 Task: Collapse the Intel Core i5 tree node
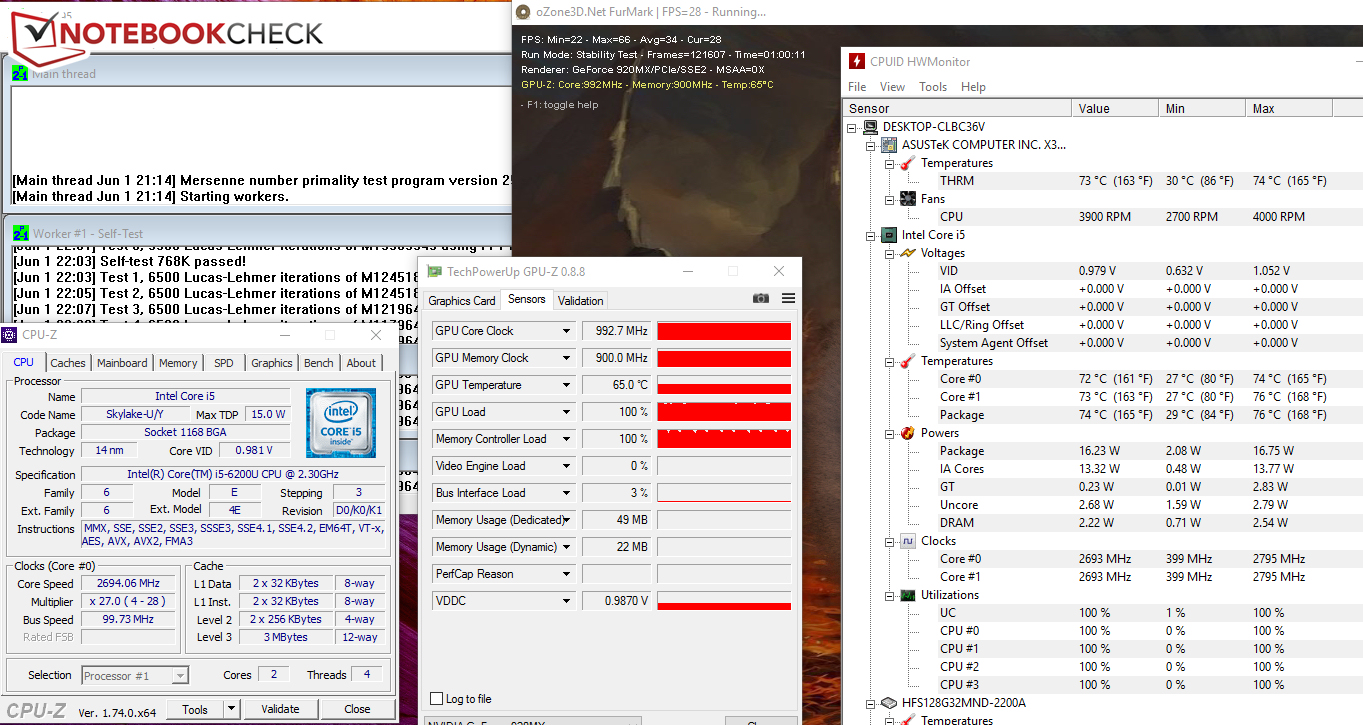pyautogui.click(x=871, y=235)
